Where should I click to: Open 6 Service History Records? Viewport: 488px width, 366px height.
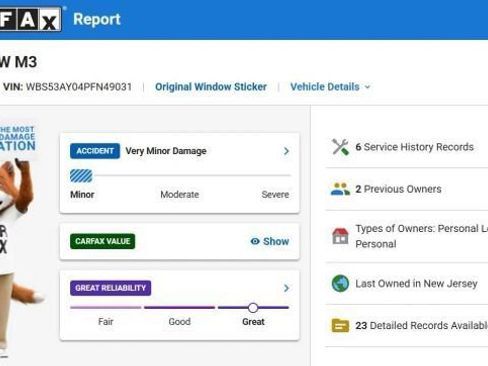(x=414, y=147)
